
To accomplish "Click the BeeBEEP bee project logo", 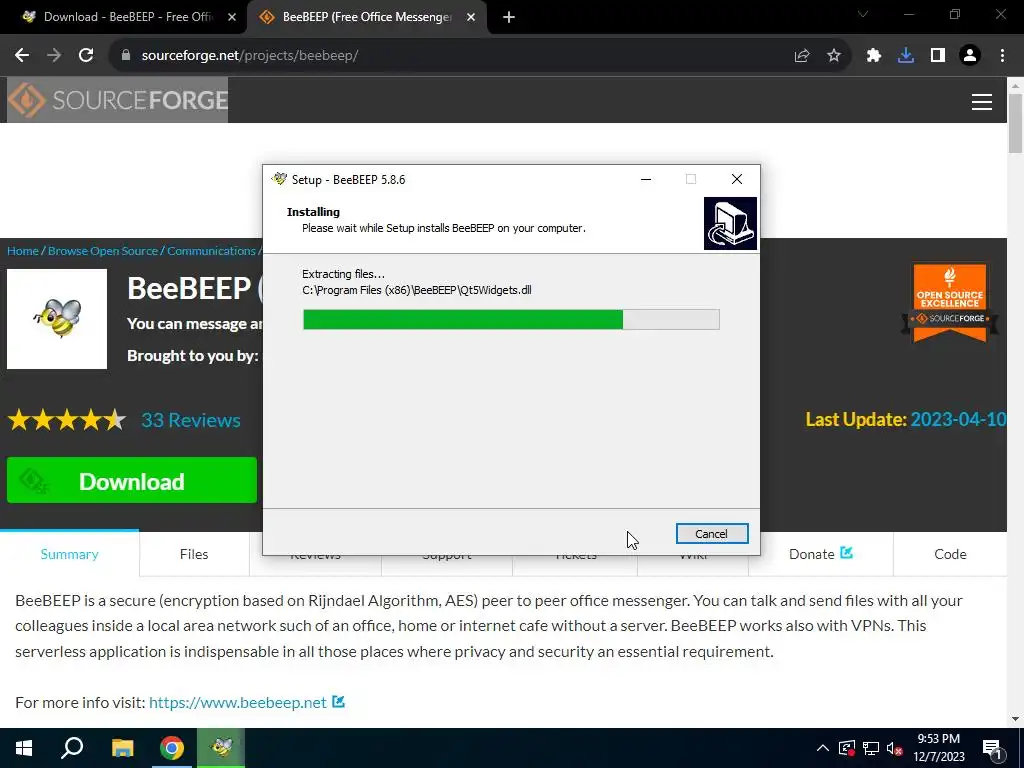I will click(57, 319).
